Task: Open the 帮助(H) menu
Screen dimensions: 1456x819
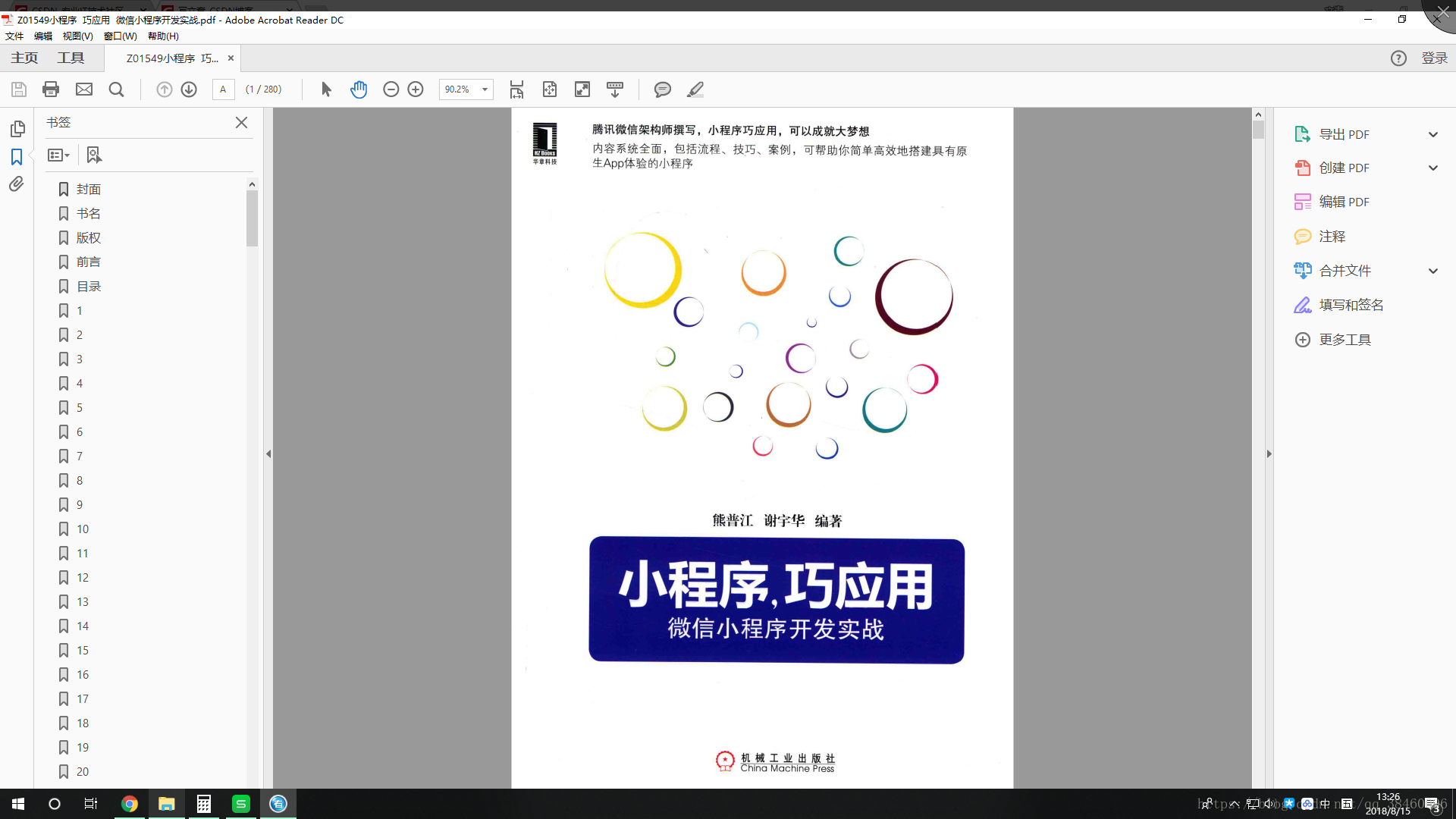Action: click(163, 36)
